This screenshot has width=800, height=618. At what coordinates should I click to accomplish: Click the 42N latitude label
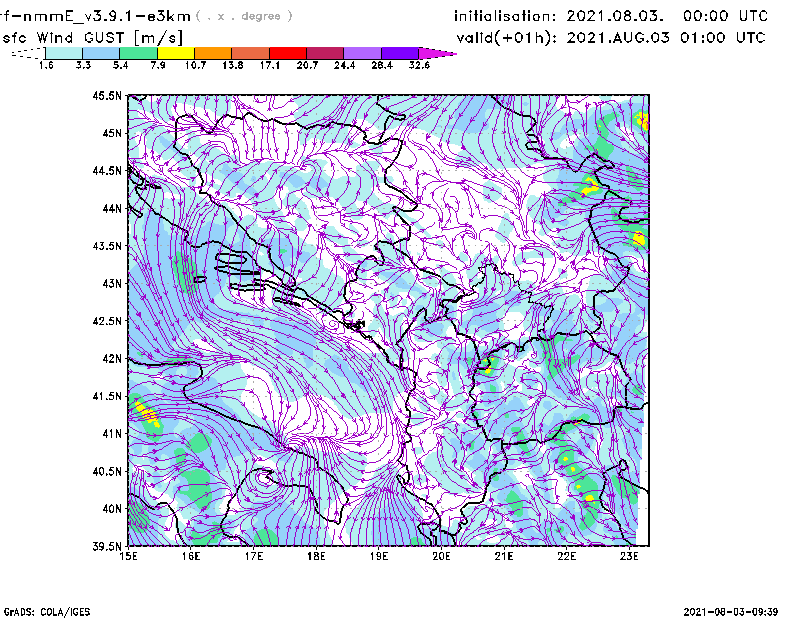[x=112, y=359]
